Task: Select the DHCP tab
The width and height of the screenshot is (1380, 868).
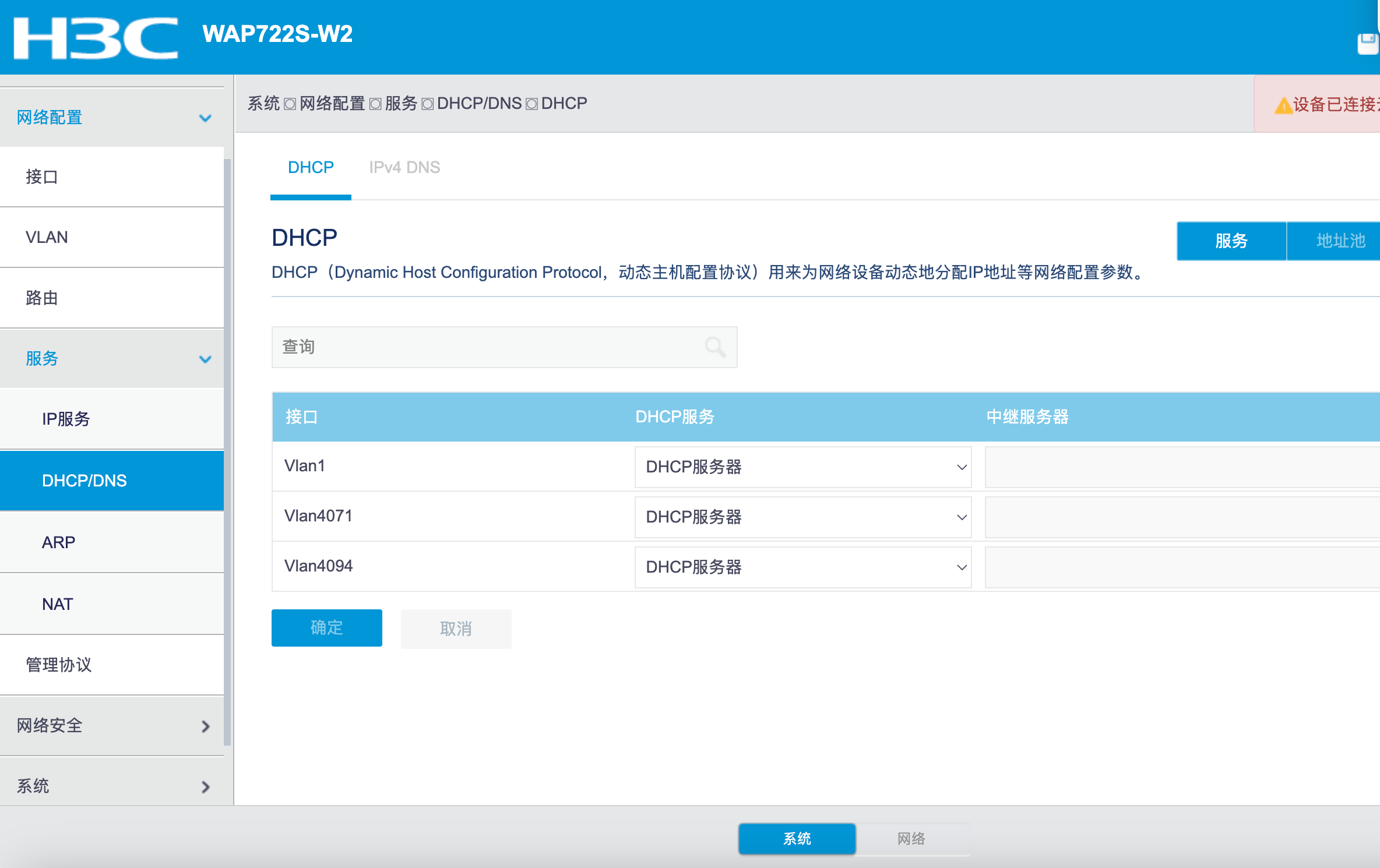Action: click(x=311, y=168)
